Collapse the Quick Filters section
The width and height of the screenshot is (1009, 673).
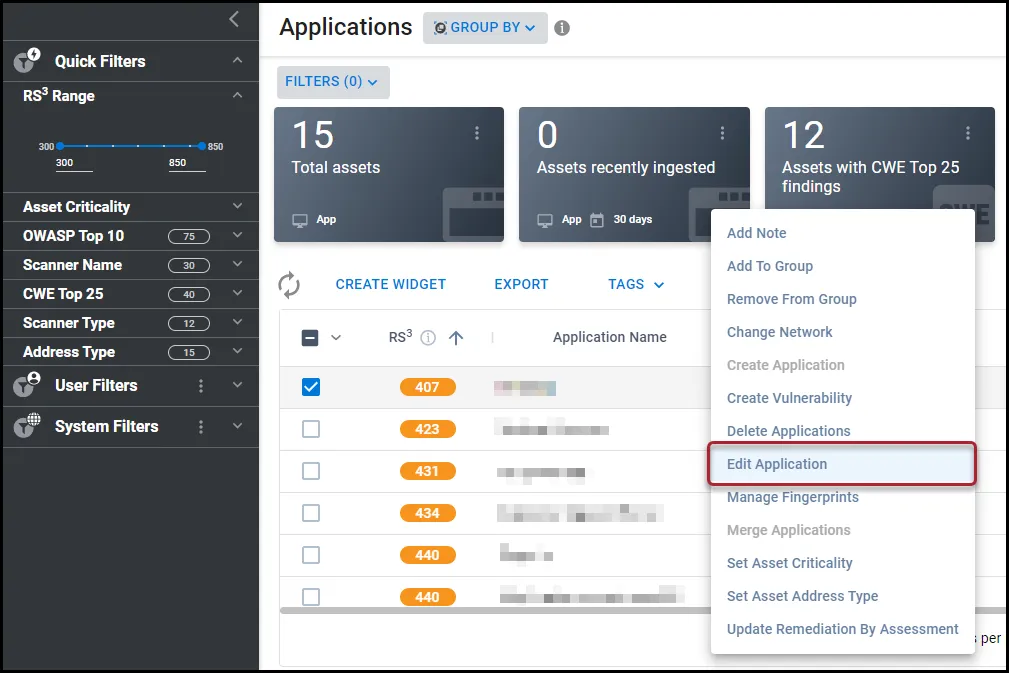point(237,60)
